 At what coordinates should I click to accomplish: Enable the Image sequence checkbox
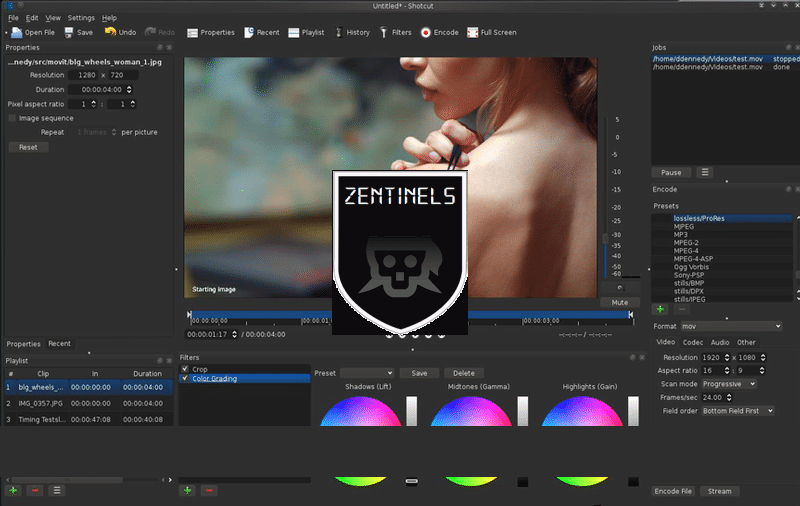coord(12,118)
